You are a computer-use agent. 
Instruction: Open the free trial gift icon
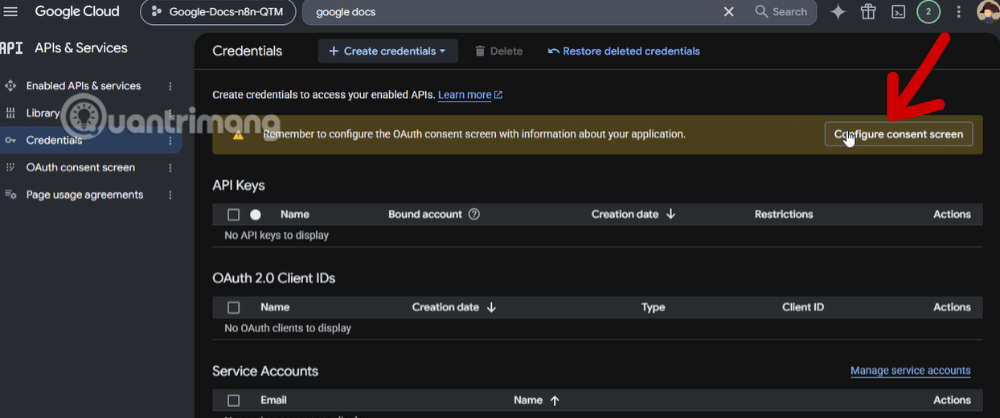(868, 11)
